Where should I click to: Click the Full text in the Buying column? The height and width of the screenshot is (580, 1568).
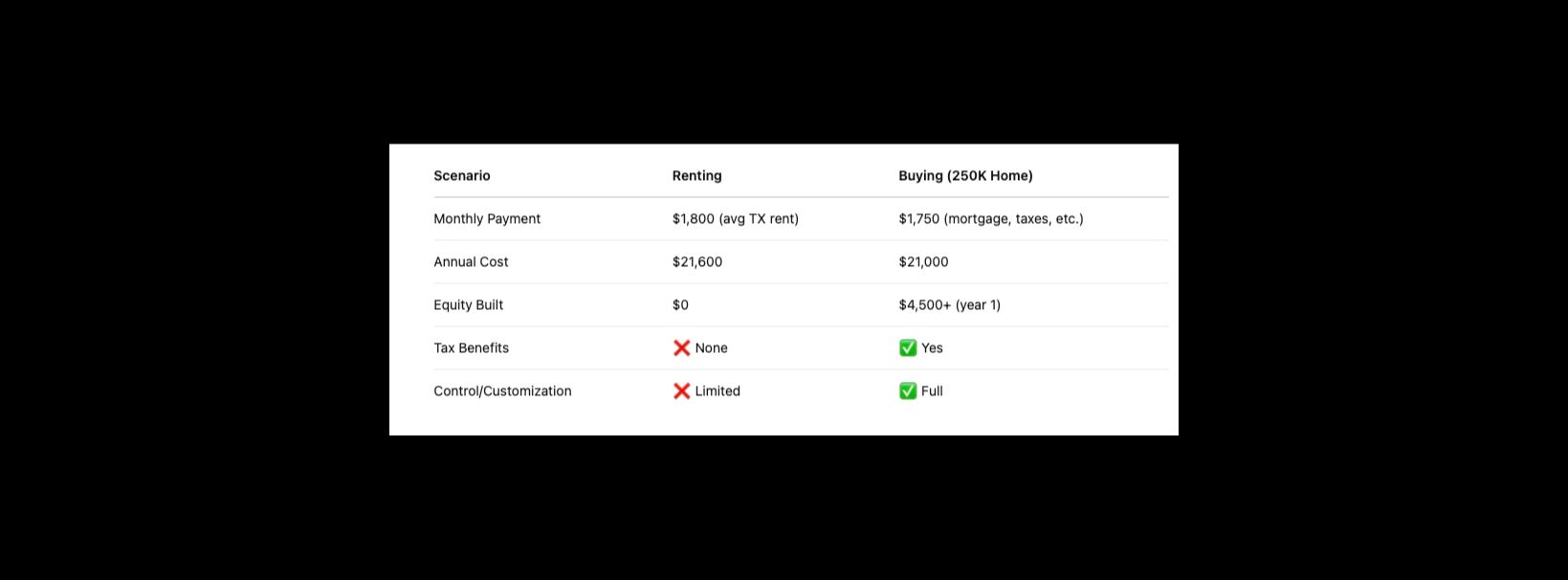(932, 391)
